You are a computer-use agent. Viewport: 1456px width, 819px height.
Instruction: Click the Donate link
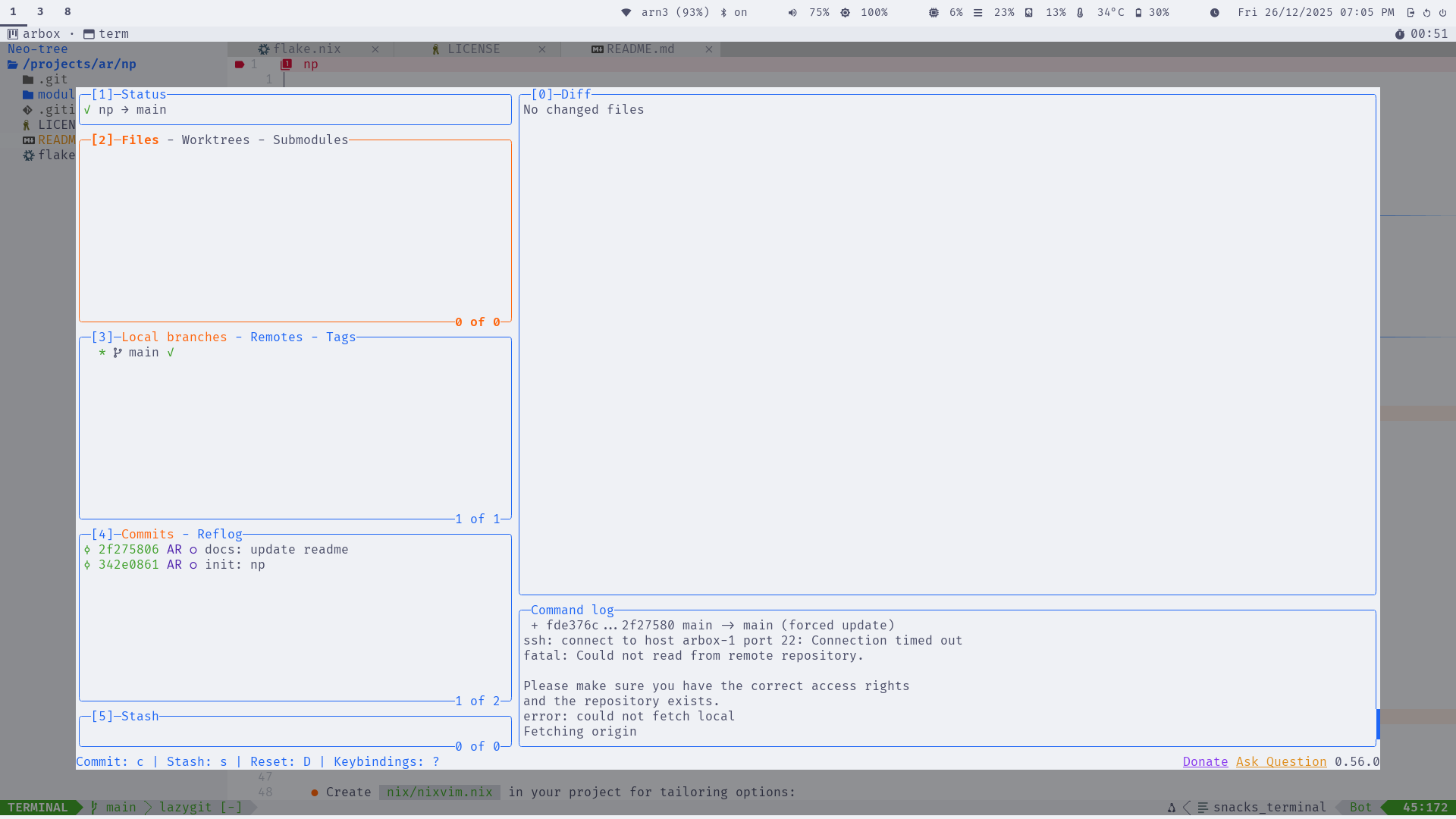pyautogui.click(x=1205, y=762)
